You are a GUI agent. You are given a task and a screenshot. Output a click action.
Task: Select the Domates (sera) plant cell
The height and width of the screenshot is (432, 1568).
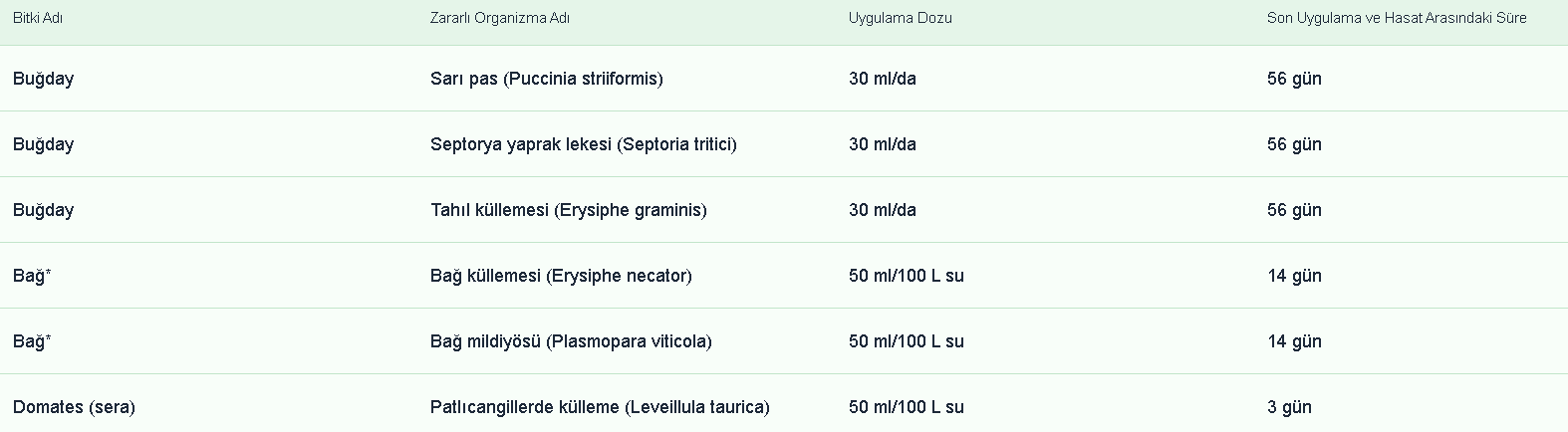(x=74, y=407)
